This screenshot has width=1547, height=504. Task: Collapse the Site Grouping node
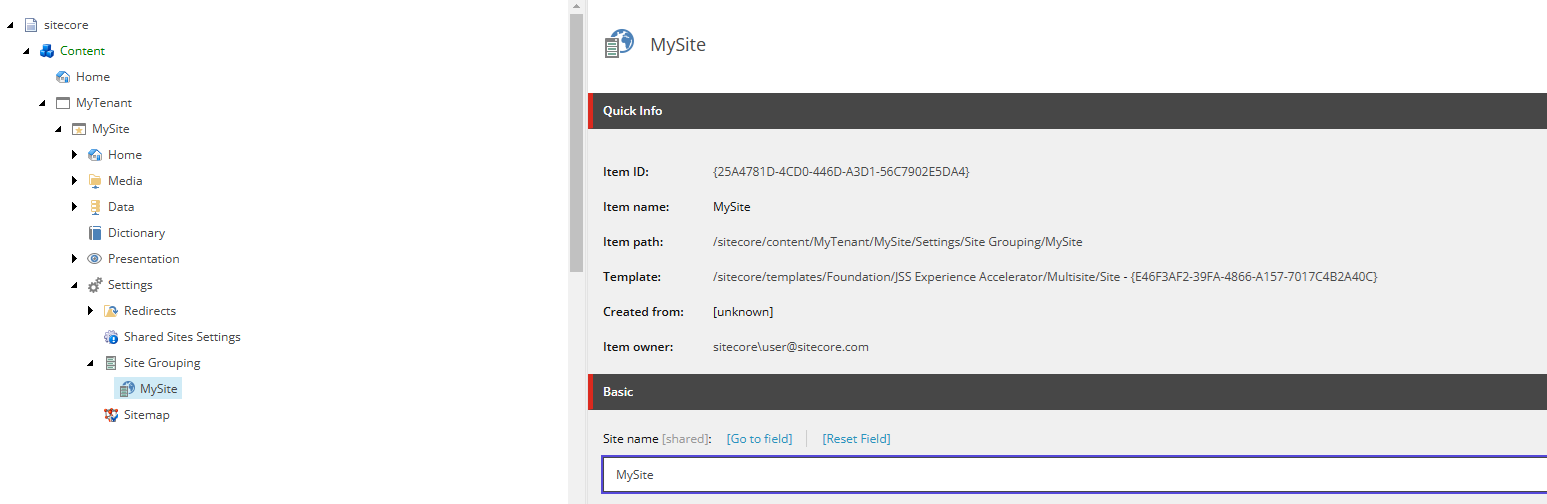[x=90, y=363]
